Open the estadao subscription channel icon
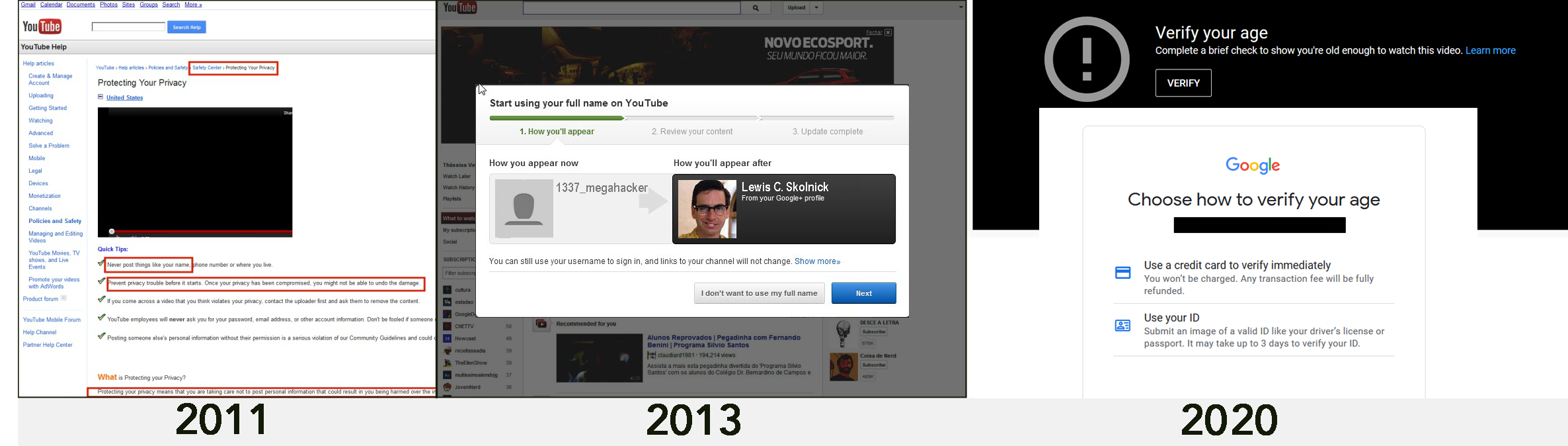 point(448,302)
